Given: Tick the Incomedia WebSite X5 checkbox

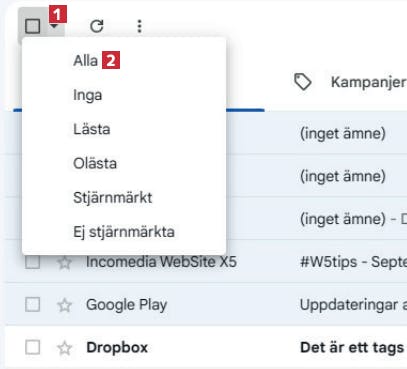Looking at the screenshot, I should (x=33, y=262).
